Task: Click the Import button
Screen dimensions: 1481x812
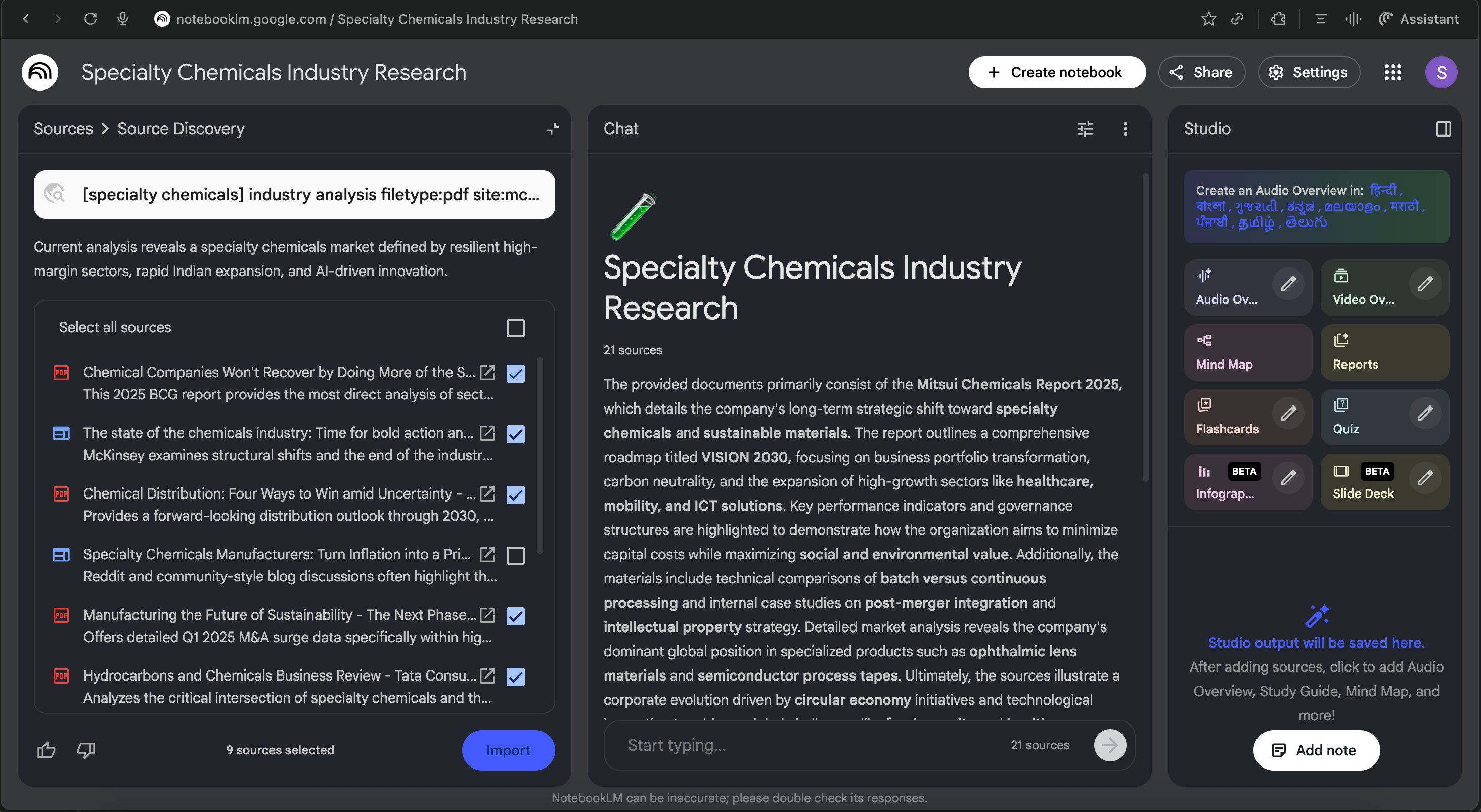Action: pos(508,750)
